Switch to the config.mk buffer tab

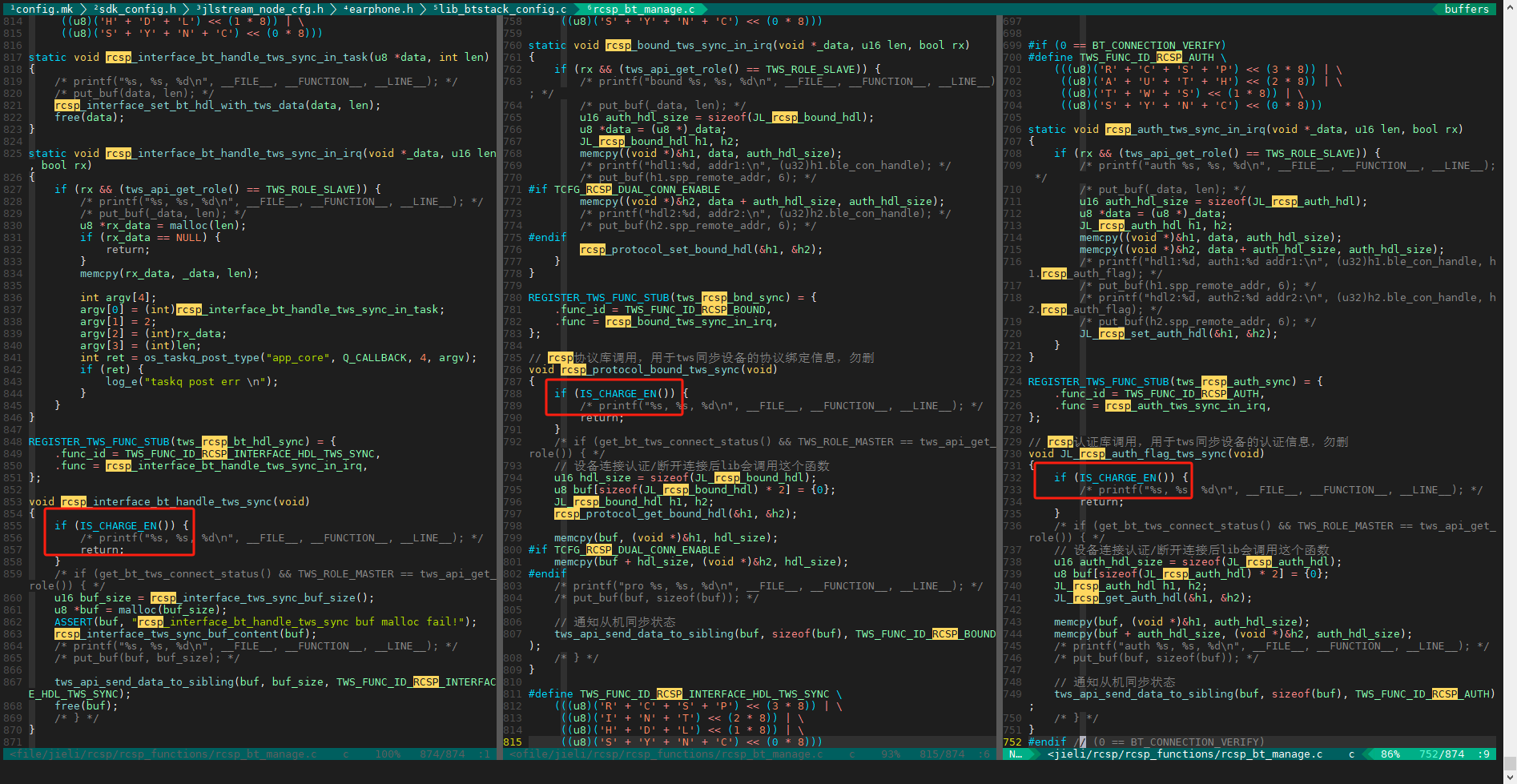coord(42,9)
